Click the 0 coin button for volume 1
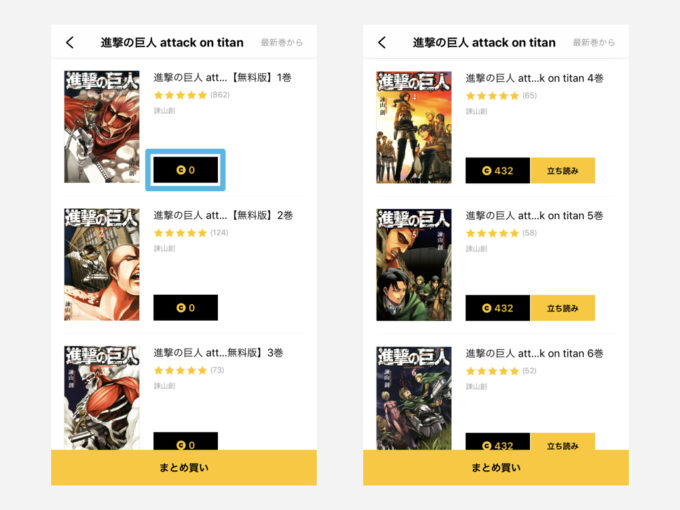 coord(186,170)
